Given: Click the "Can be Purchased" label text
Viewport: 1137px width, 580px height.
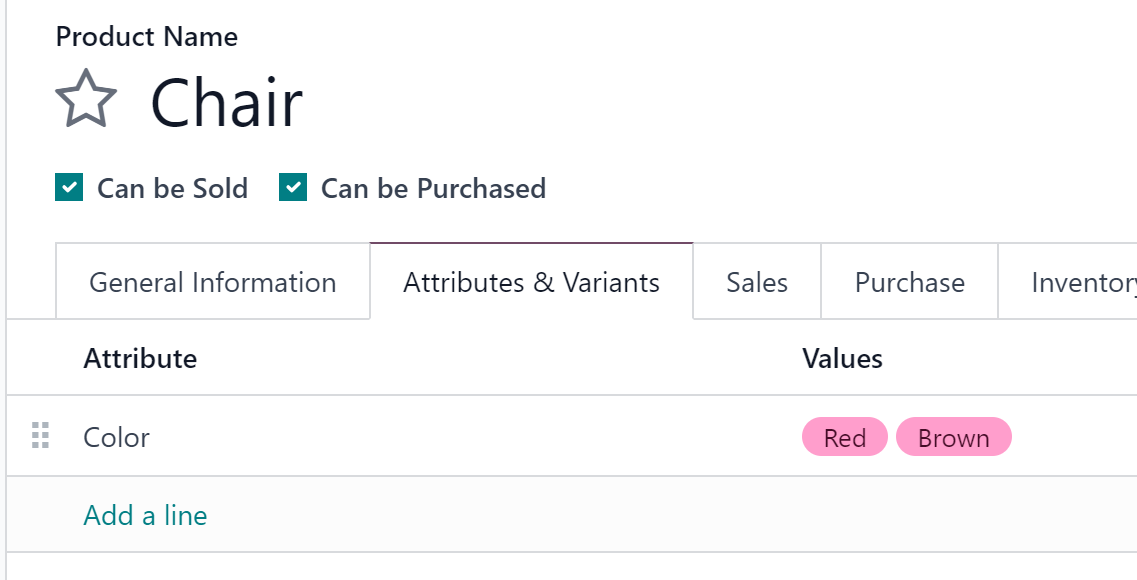Looking at the screenshot, I should click(x=434, y=188).
